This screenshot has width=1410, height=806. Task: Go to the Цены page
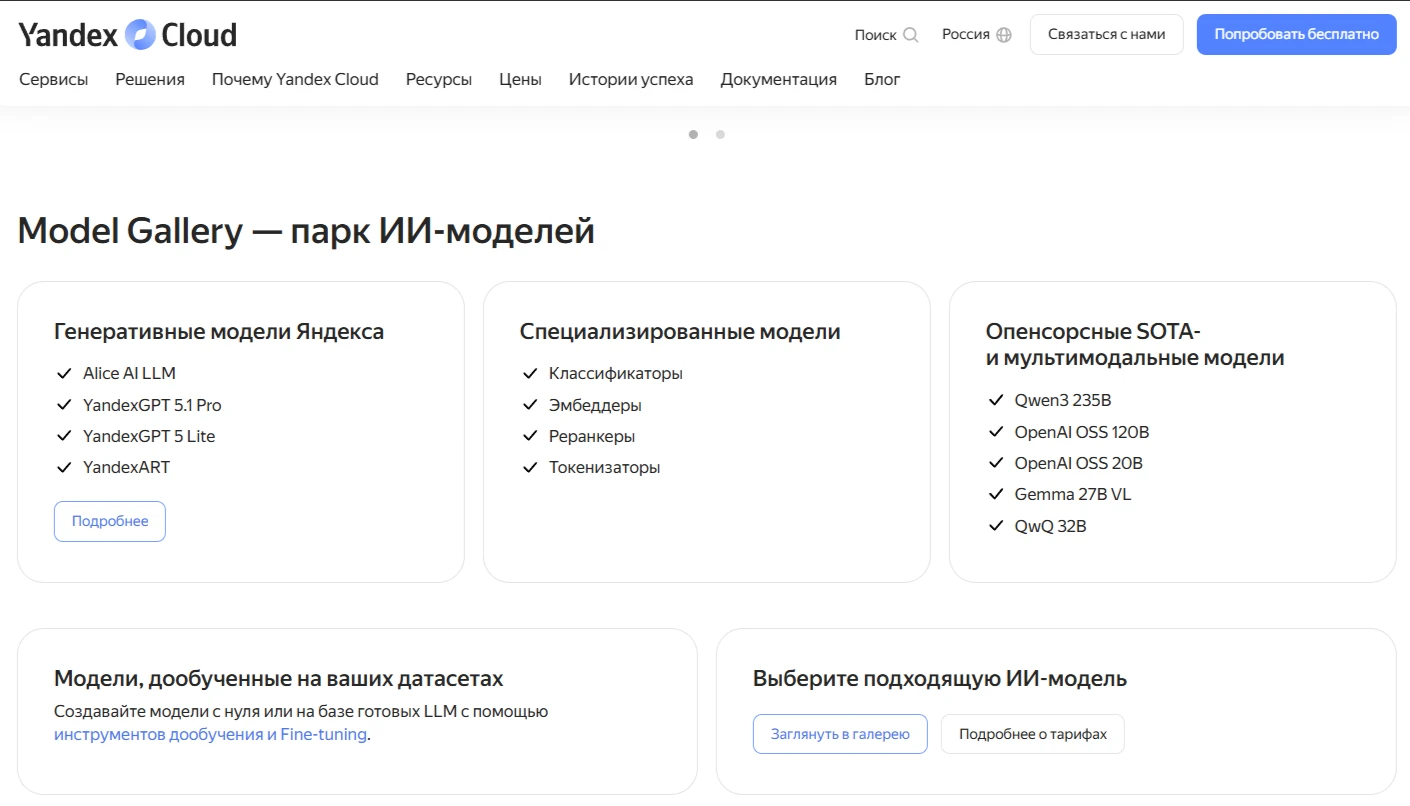tap(520, 79)
